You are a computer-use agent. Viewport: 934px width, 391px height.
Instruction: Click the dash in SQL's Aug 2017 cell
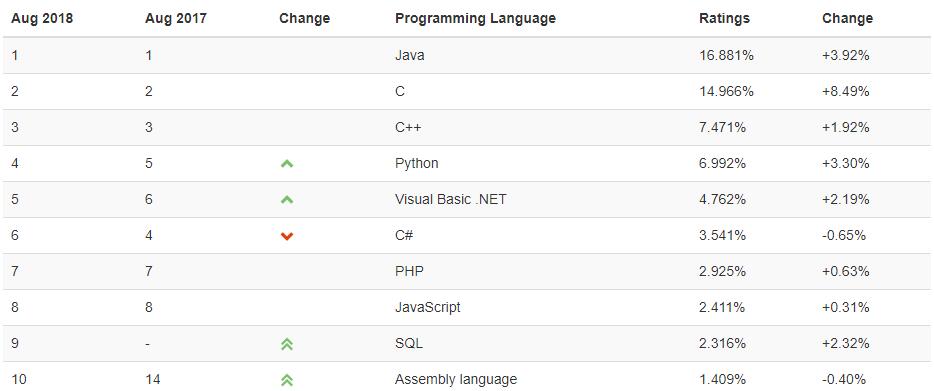148,344
